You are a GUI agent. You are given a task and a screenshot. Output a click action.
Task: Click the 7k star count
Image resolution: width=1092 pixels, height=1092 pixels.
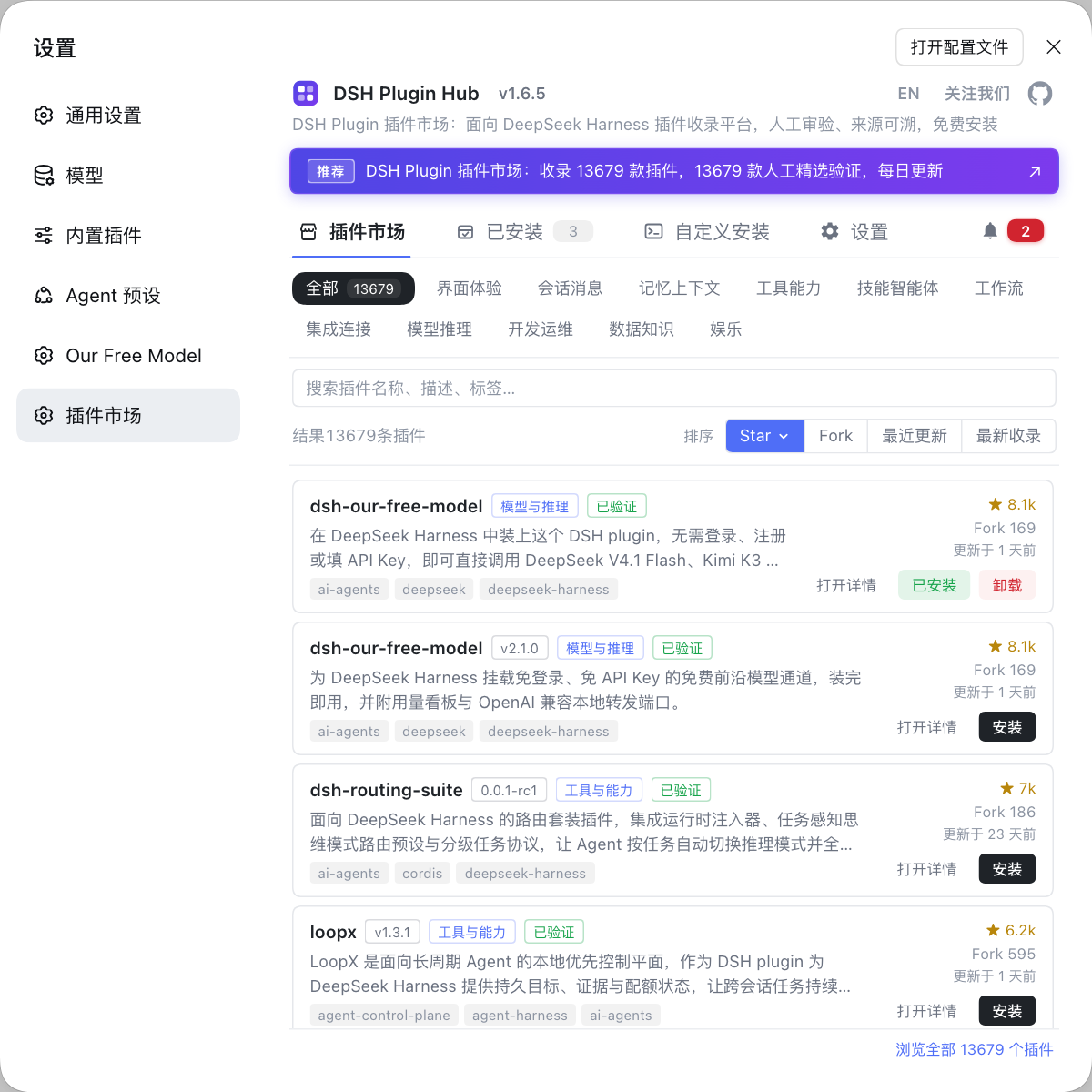pyautogui.click(x=1017, y=788)
